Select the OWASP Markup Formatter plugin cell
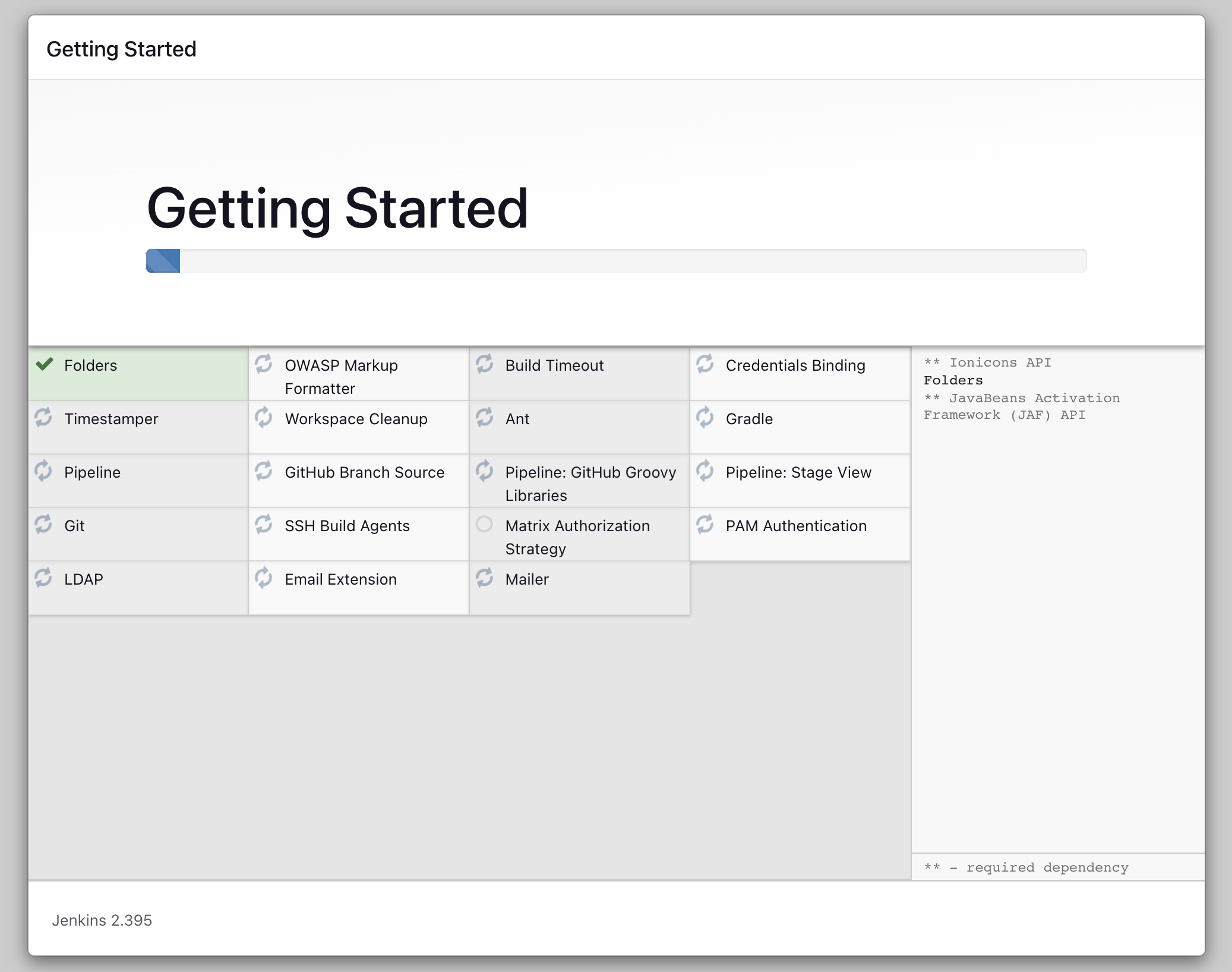Viewport: 1232px width, 972px height. coord(359,375)
